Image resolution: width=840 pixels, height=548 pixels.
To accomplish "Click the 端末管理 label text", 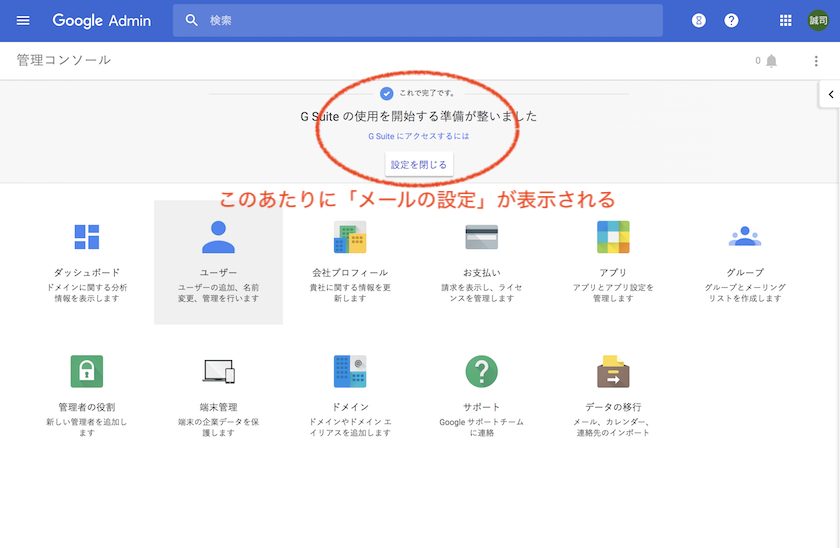I will point(219,407).
